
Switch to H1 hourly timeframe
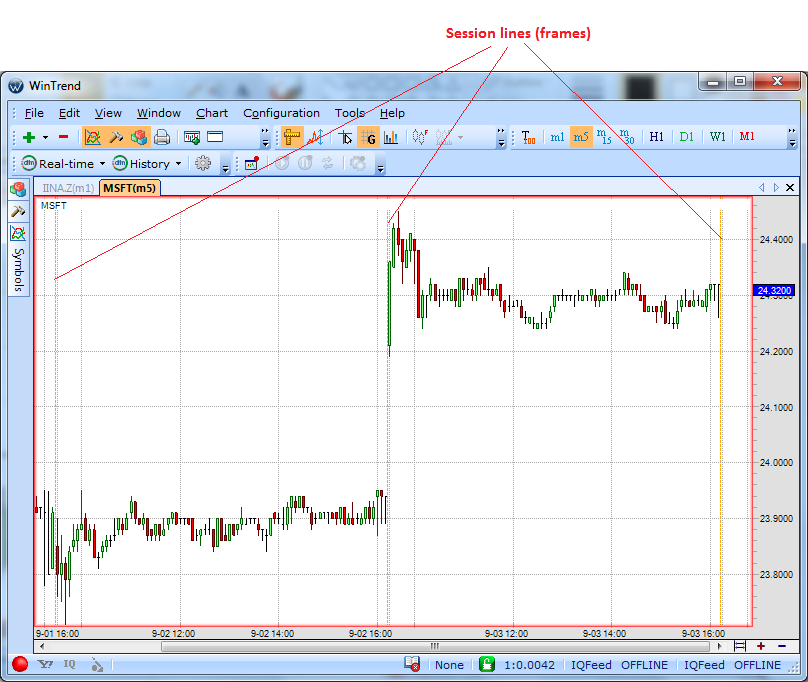656,137
